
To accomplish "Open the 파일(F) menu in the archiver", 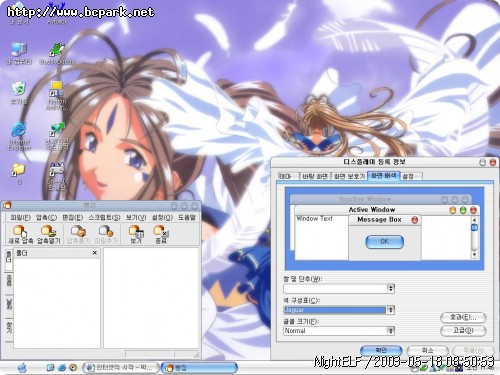I will [x=20, y=217].
